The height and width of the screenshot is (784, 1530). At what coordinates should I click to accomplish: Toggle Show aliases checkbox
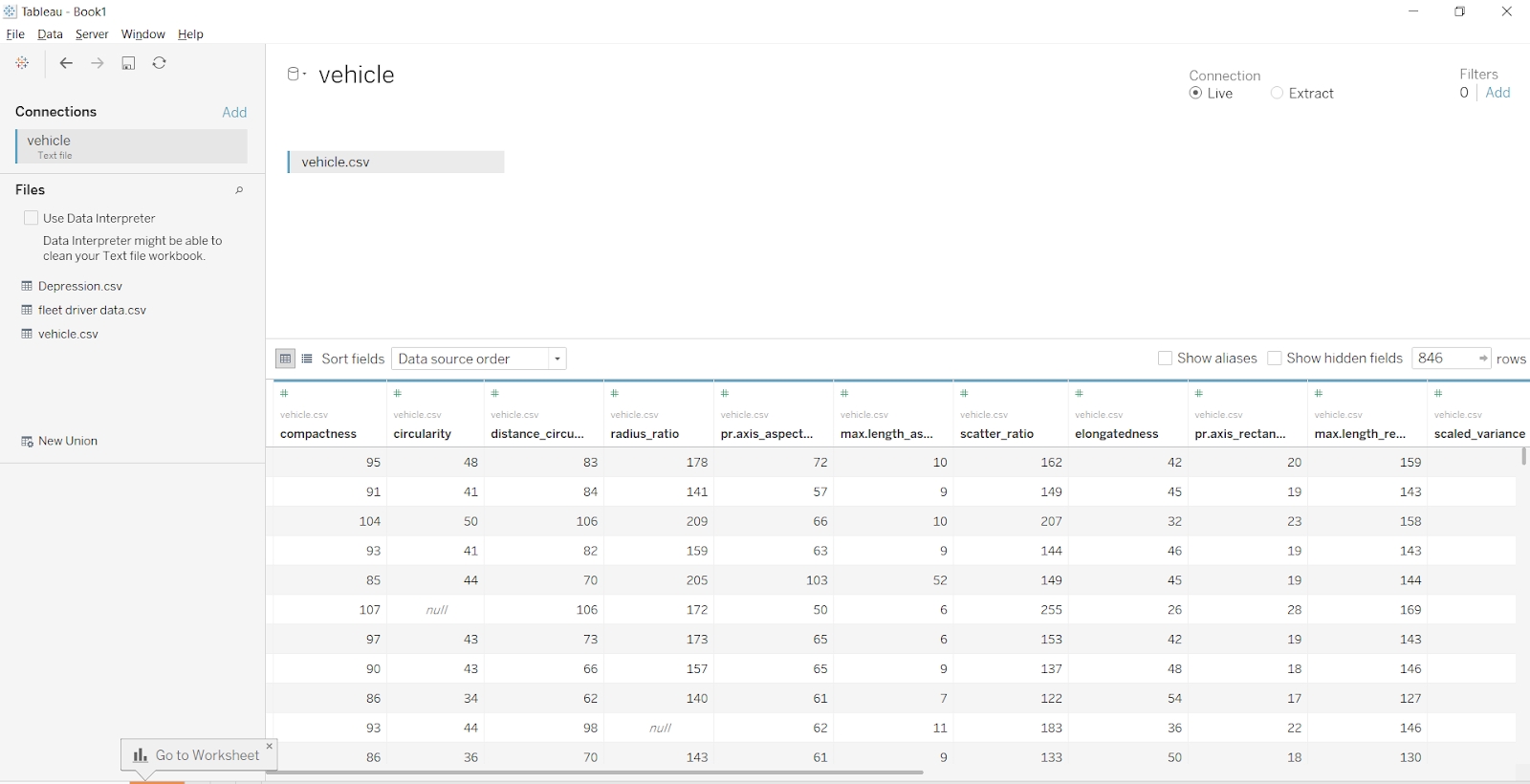(1165, 359)
